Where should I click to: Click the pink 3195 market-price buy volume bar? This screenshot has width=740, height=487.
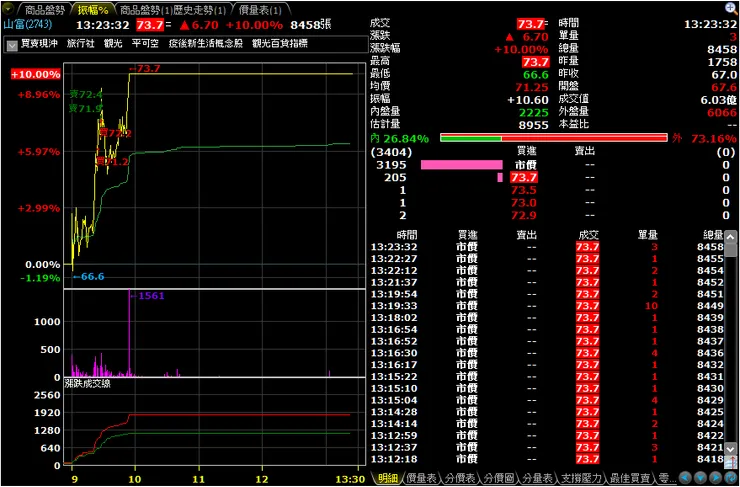(462, 165)
